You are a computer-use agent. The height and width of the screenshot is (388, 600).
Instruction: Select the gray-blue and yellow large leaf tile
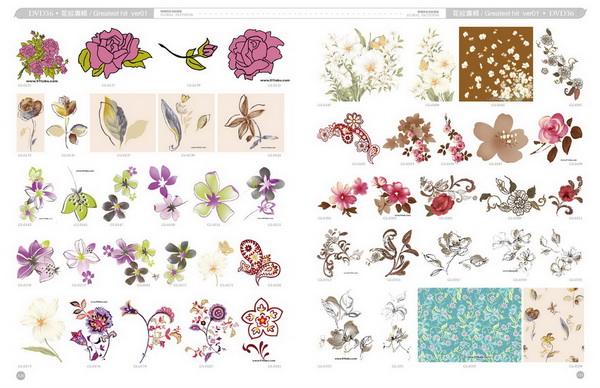point(122,123)
